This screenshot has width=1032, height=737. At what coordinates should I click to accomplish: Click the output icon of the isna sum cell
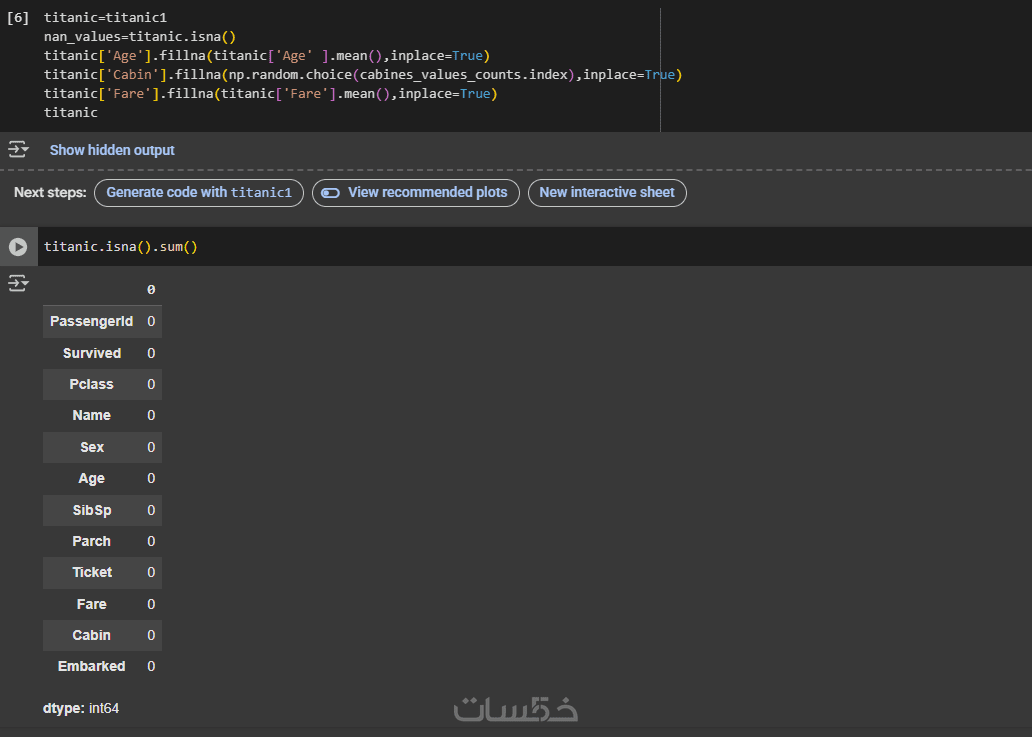pos(18,284)
